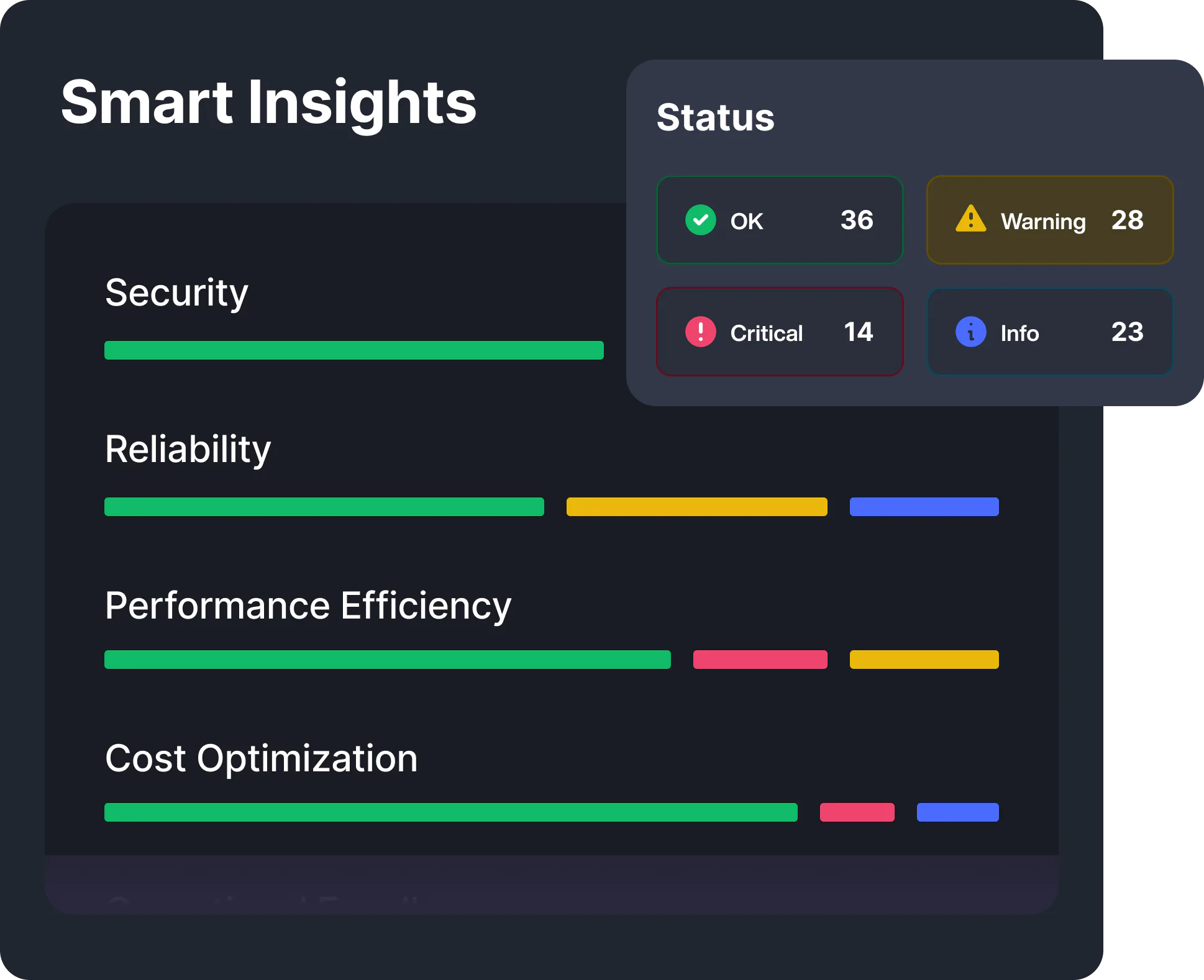Click the green OK checkmark icon
The image size is (1204, 980).
(x=700, y=220)
